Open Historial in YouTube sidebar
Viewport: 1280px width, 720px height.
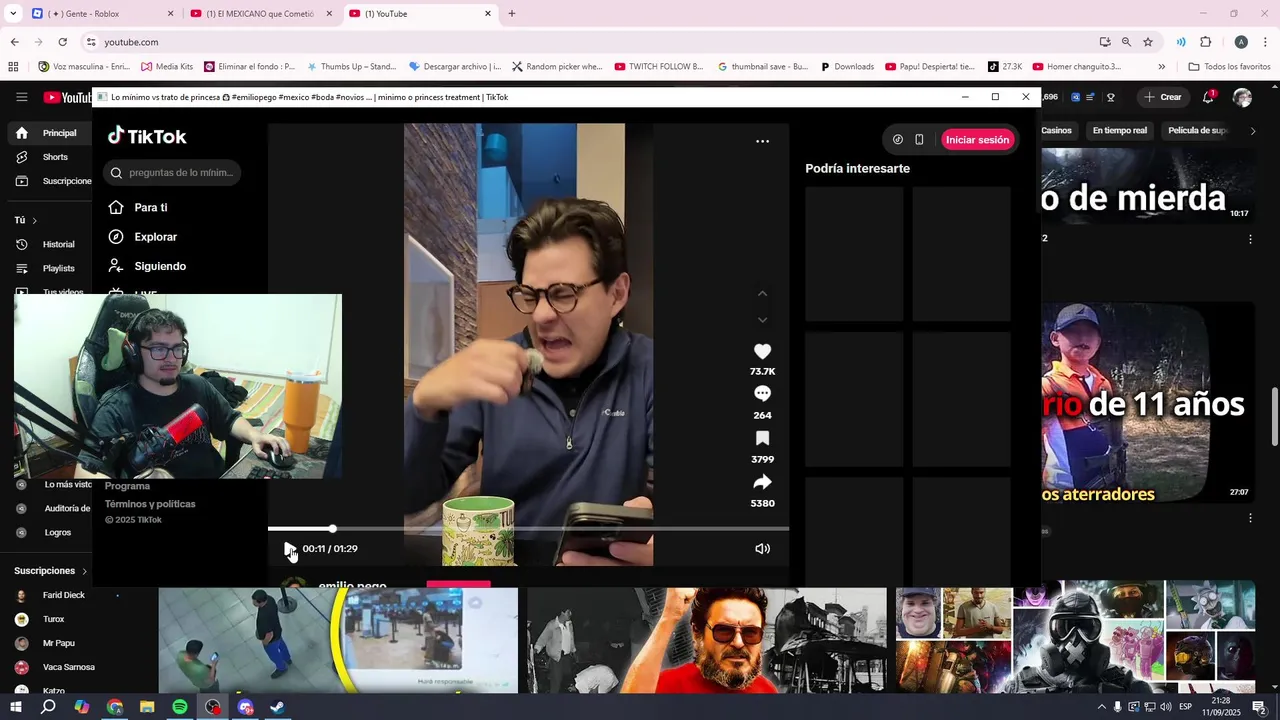(48, 244)
